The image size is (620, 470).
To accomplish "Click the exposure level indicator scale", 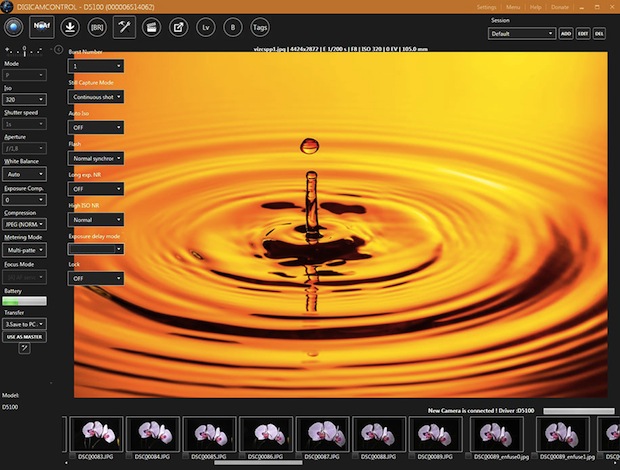I will pos(24,51).
